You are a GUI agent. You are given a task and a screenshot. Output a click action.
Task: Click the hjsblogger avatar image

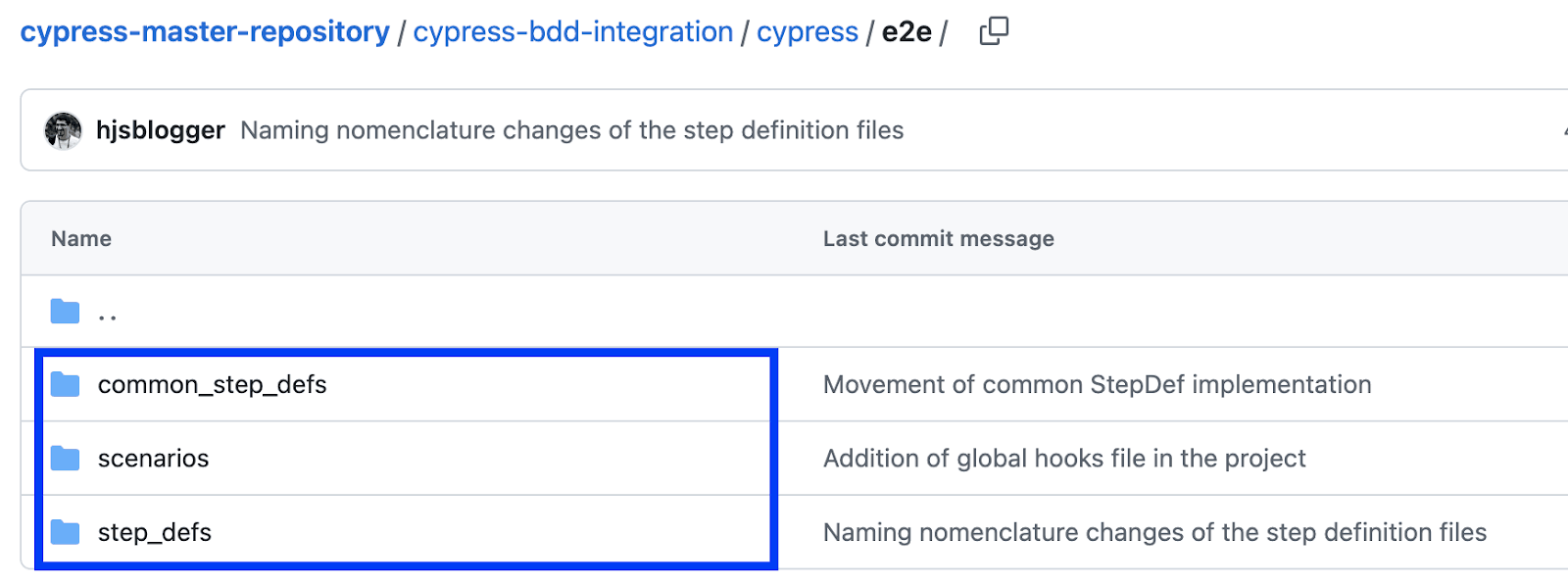[x=64, y=130]
